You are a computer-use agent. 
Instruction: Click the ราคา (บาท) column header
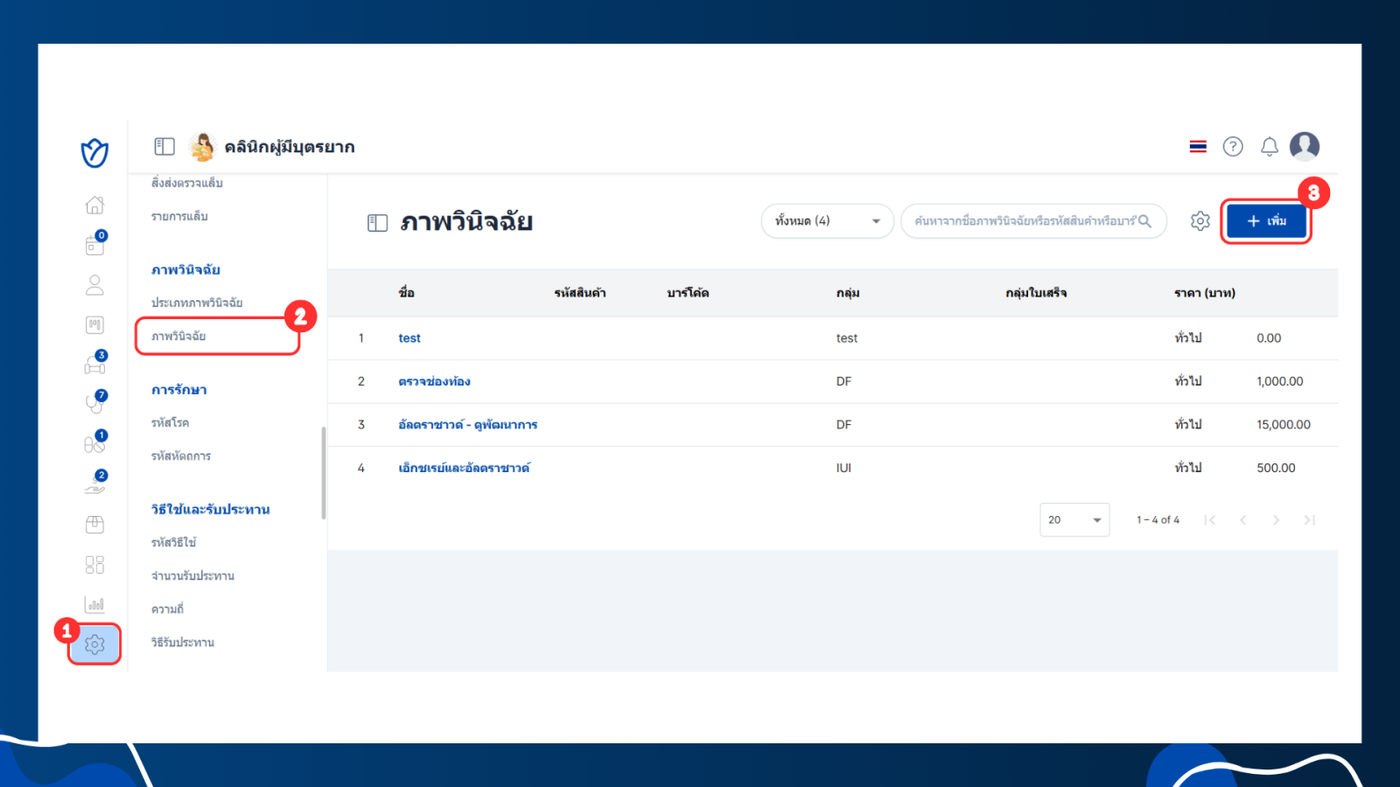pos(1205,293)
